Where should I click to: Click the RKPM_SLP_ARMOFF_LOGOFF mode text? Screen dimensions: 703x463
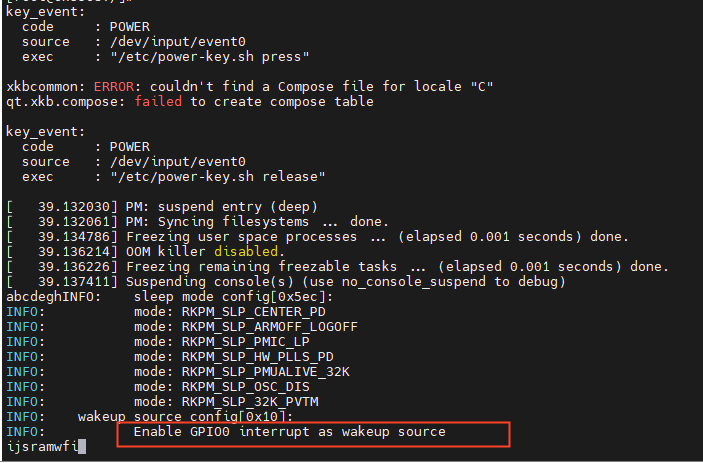[x=270, y=327]
